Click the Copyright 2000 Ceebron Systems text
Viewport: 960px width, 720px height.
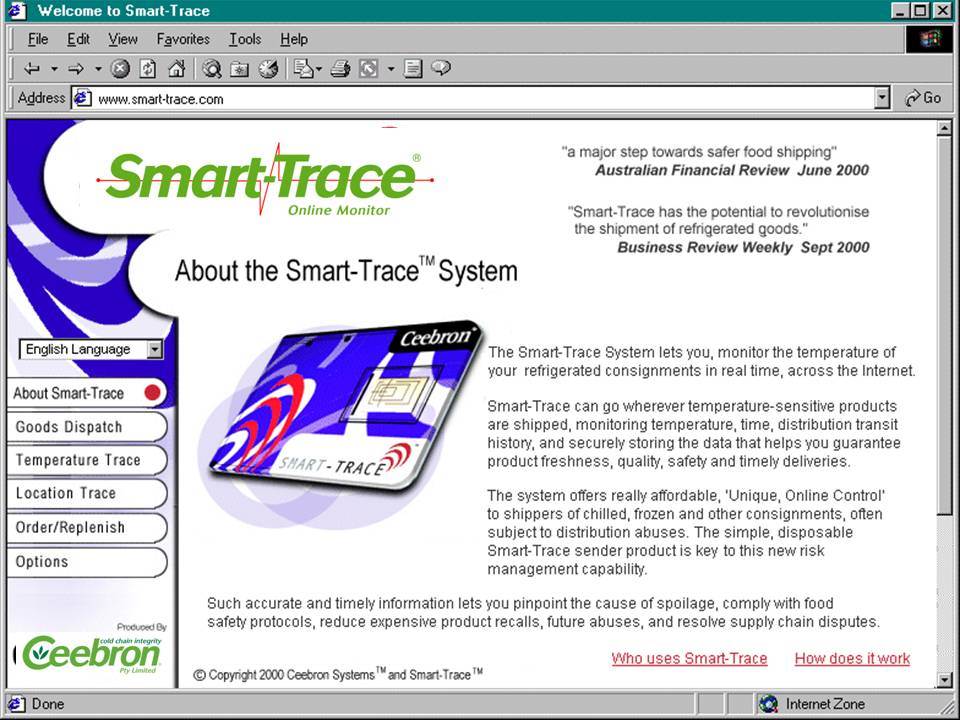click(338, 674)
